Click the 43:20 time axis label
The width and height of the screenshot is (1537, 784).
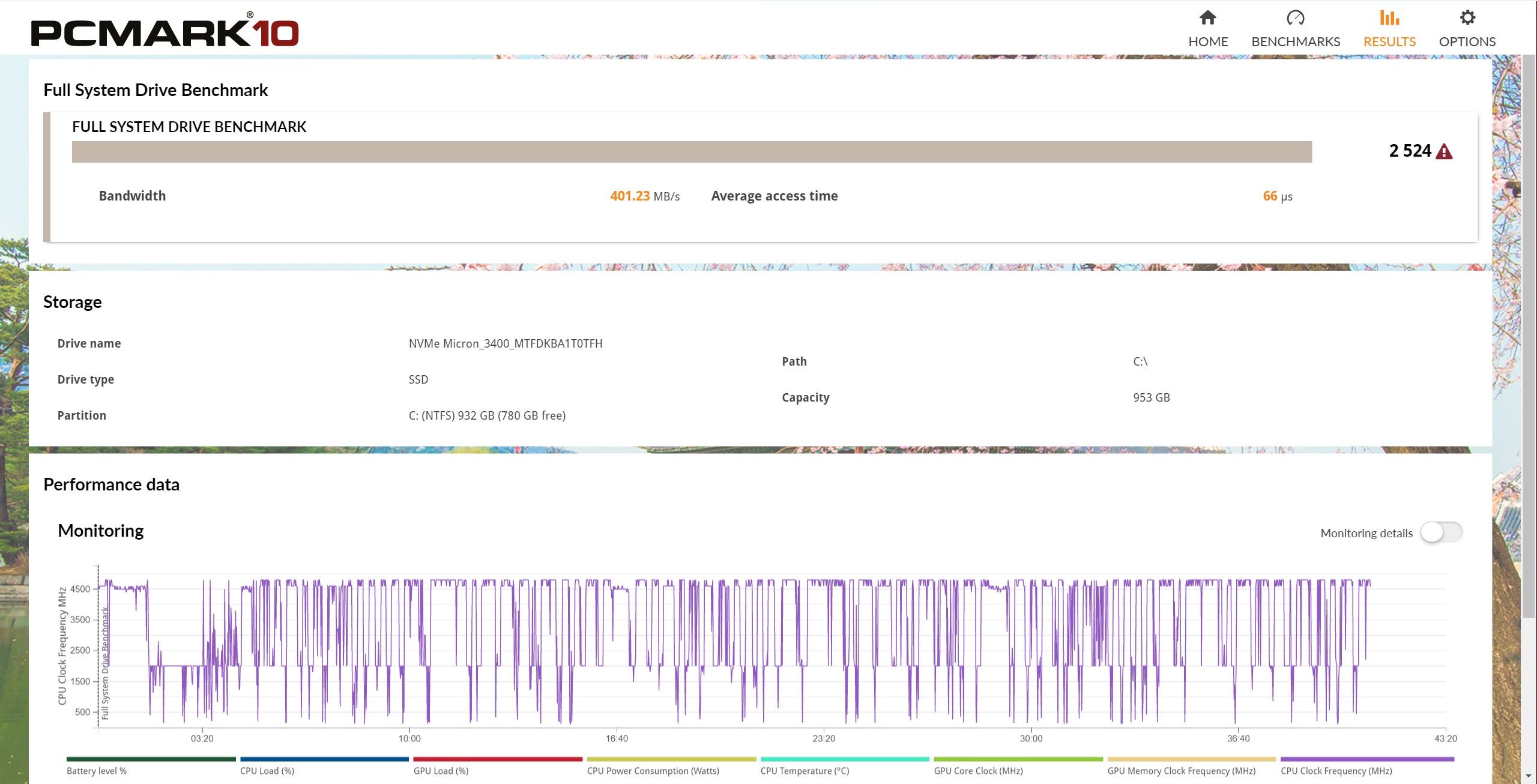(x=1446, y=738)
